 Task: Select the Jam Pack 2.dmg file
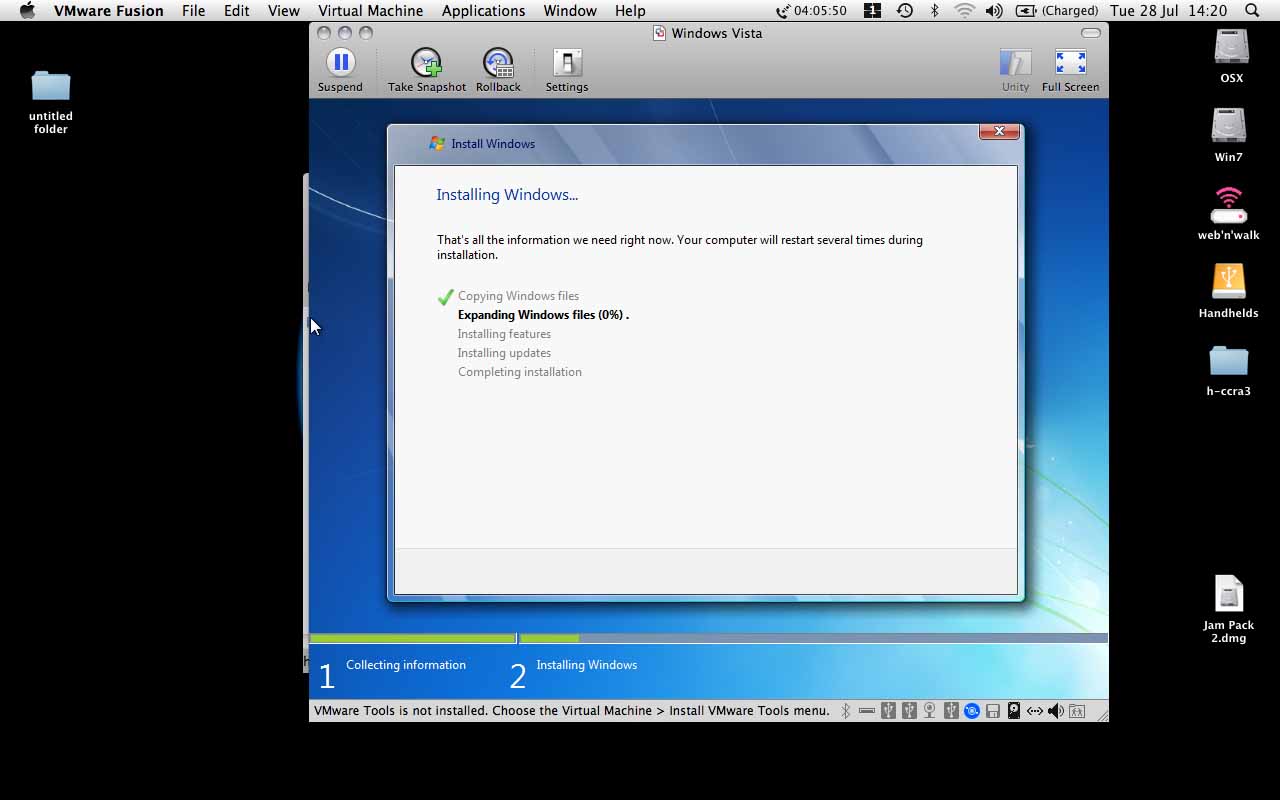1228,595
